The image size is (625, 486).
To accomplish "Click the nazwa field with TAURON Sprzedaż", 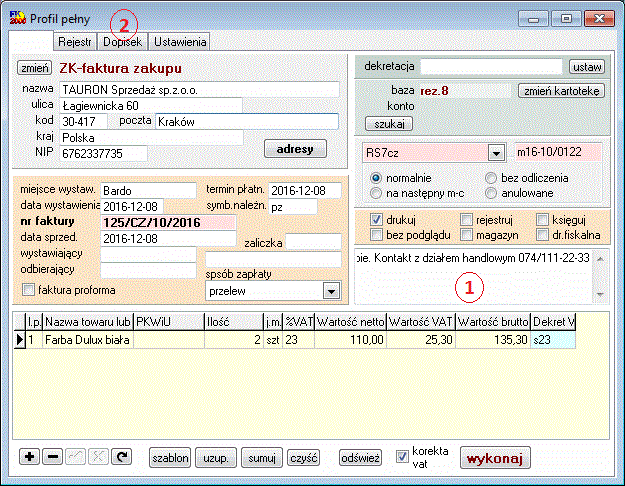I will click(x=199, y=90).
